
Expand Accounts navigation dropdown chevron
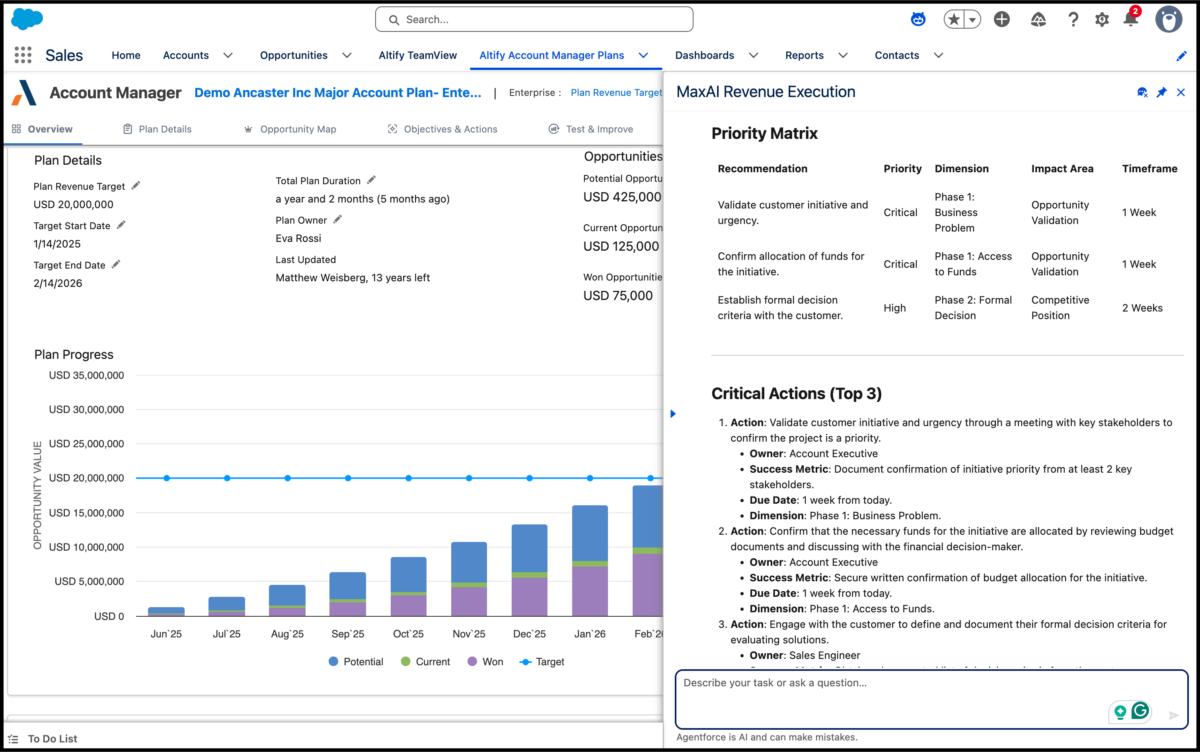tap(227, 55)
